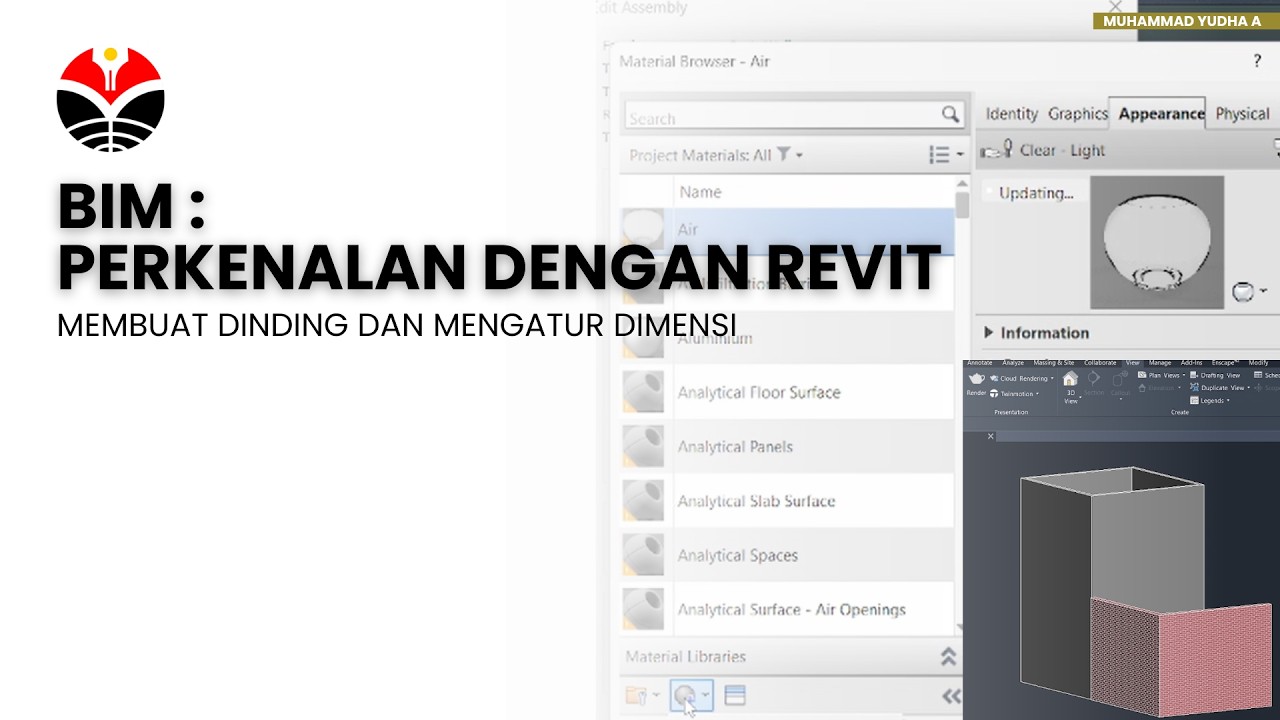Switch to the Analyze ribbon tab
The image size is (1280, 720).
tap(1013, 363)
